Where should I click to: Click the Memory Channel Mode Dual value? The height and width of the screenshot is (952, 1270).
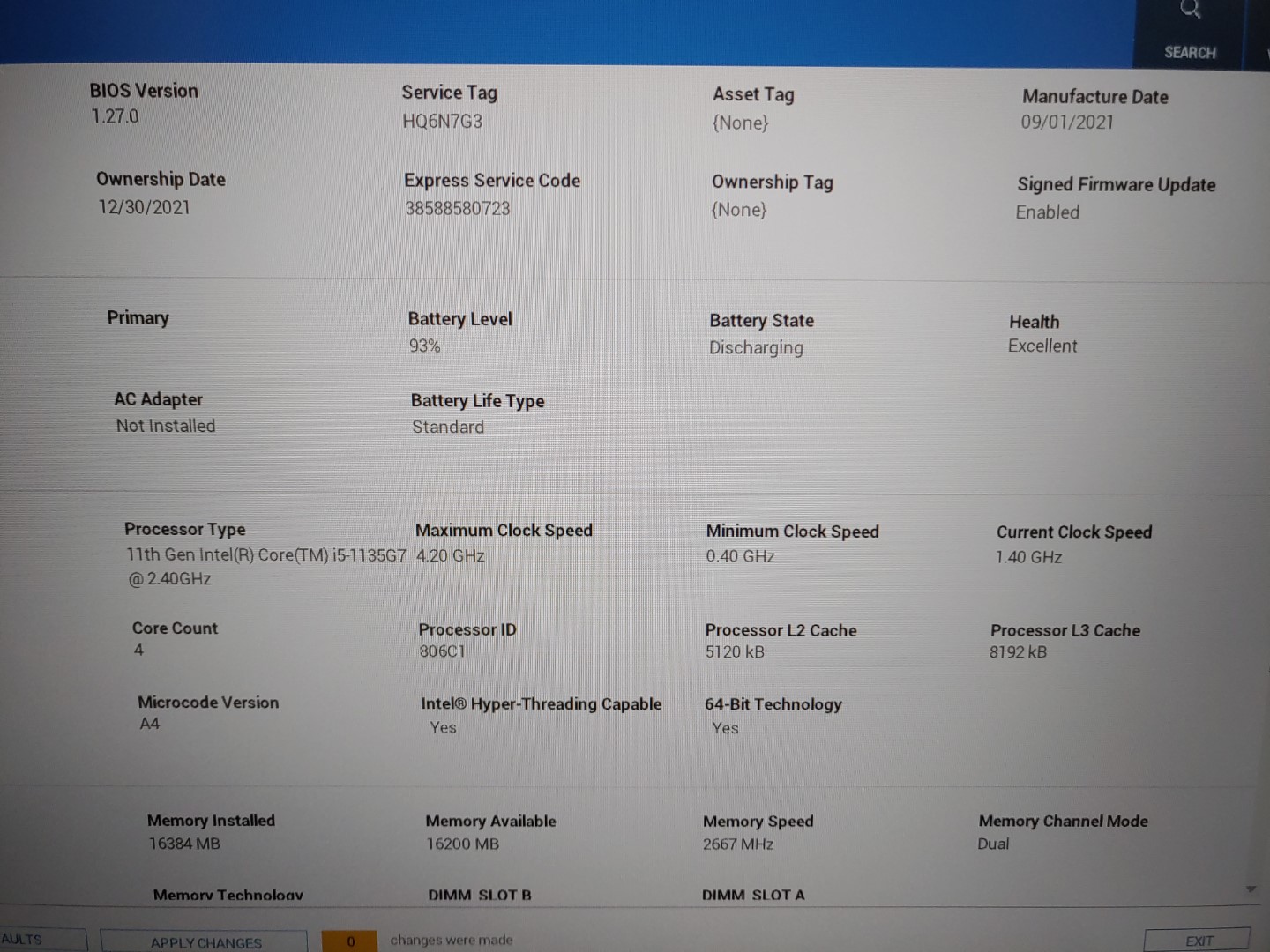993,844
